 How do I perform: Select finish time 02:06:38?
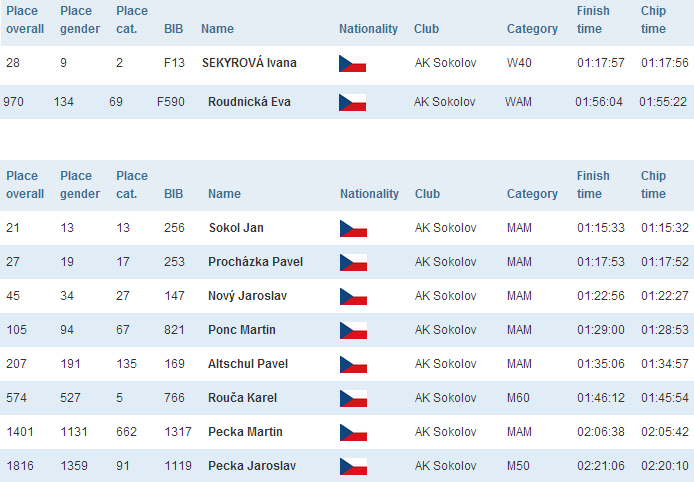(x=601, y=432)
